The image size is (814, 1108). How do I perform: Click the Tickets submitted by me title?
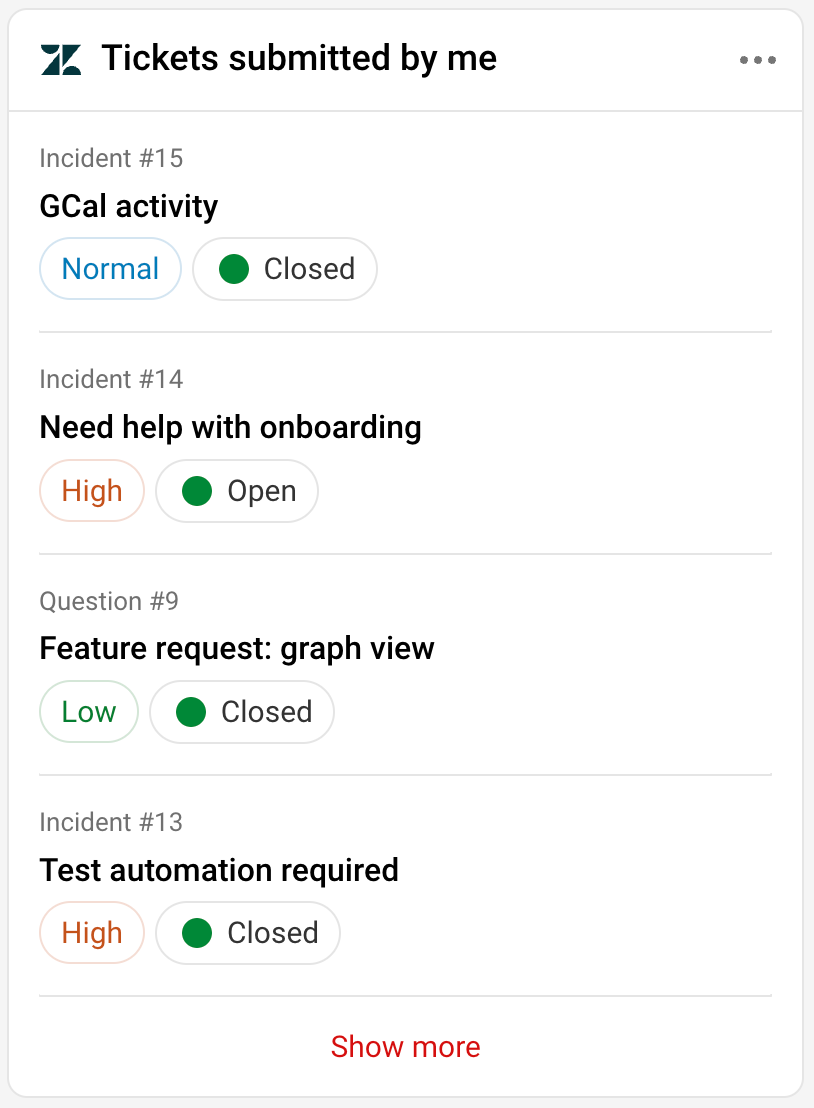(x=299, y=59)
